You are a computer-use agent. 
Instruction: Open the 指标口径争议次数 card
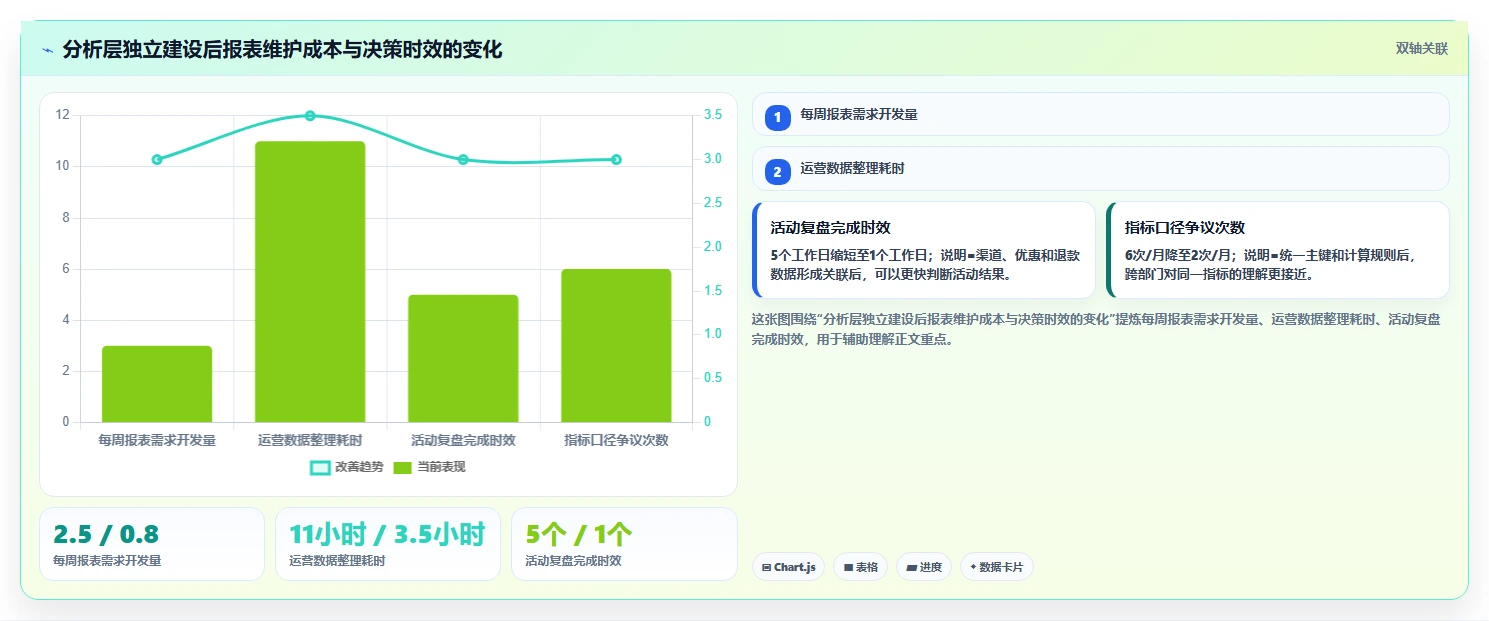pyautogui.click(x=1278, y=250)
